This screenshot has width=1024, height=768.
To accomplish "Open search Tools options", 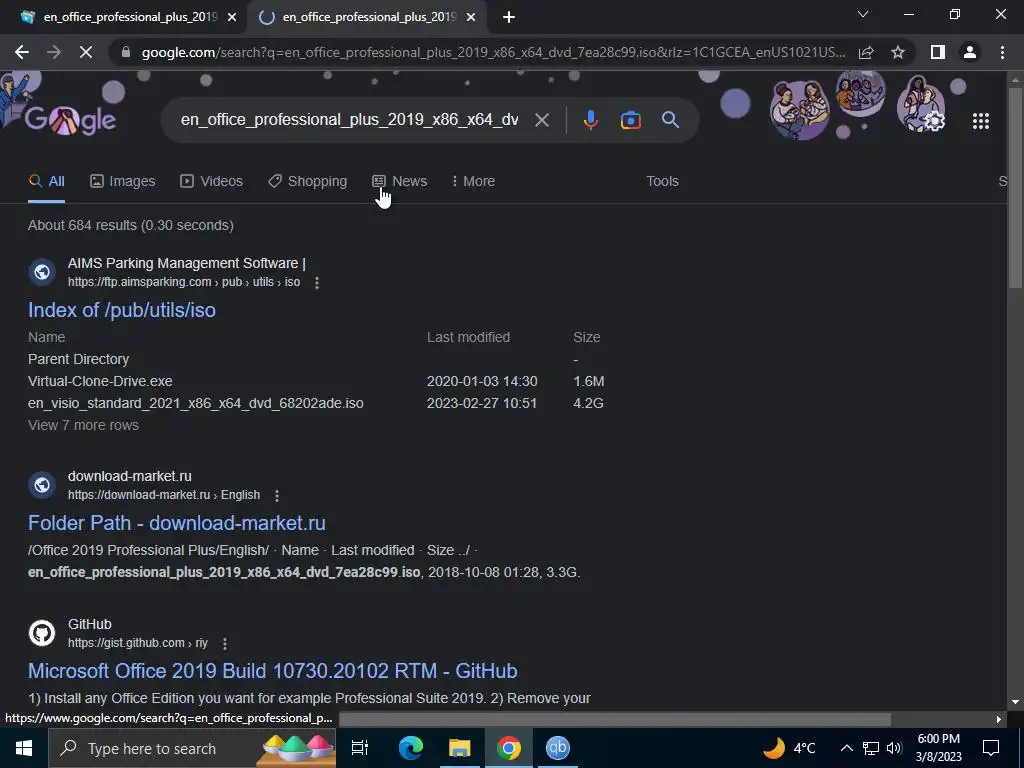I will coord(662,181).
